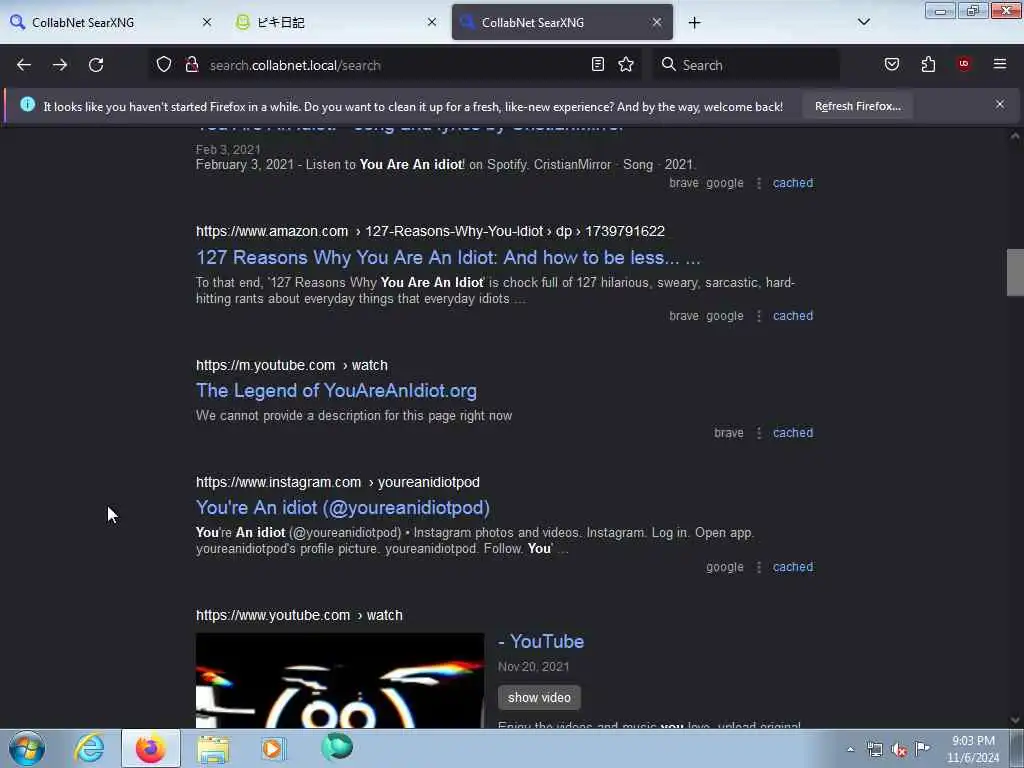1024x768 pixels.
Task: Click the page vertical scrollbar thumb
Action: click(x=1015, y=272)
